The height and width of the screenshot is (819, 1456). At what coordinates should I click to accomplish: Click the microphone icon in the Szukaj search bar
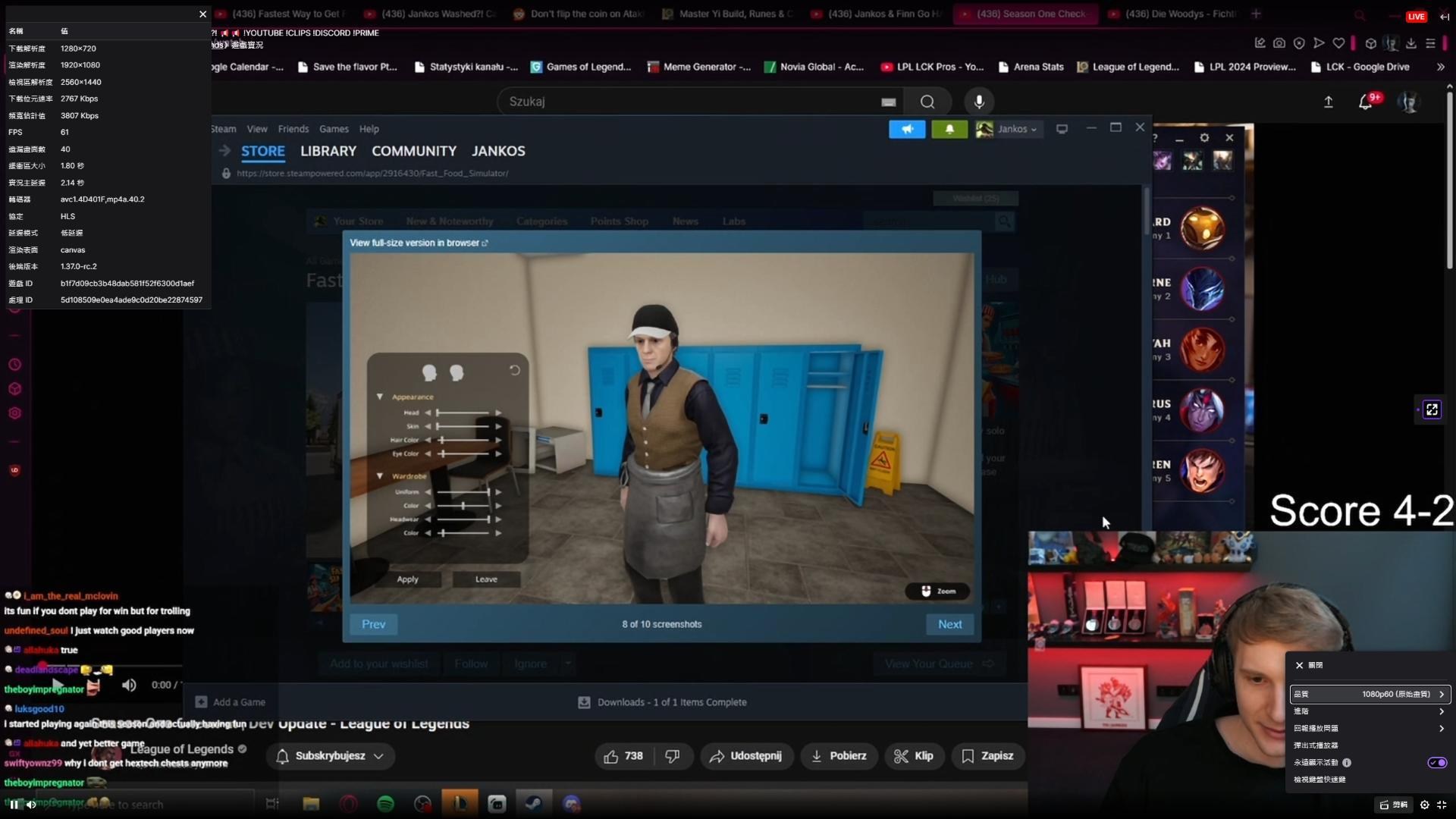pyautogui.click(x=979, y=102)
